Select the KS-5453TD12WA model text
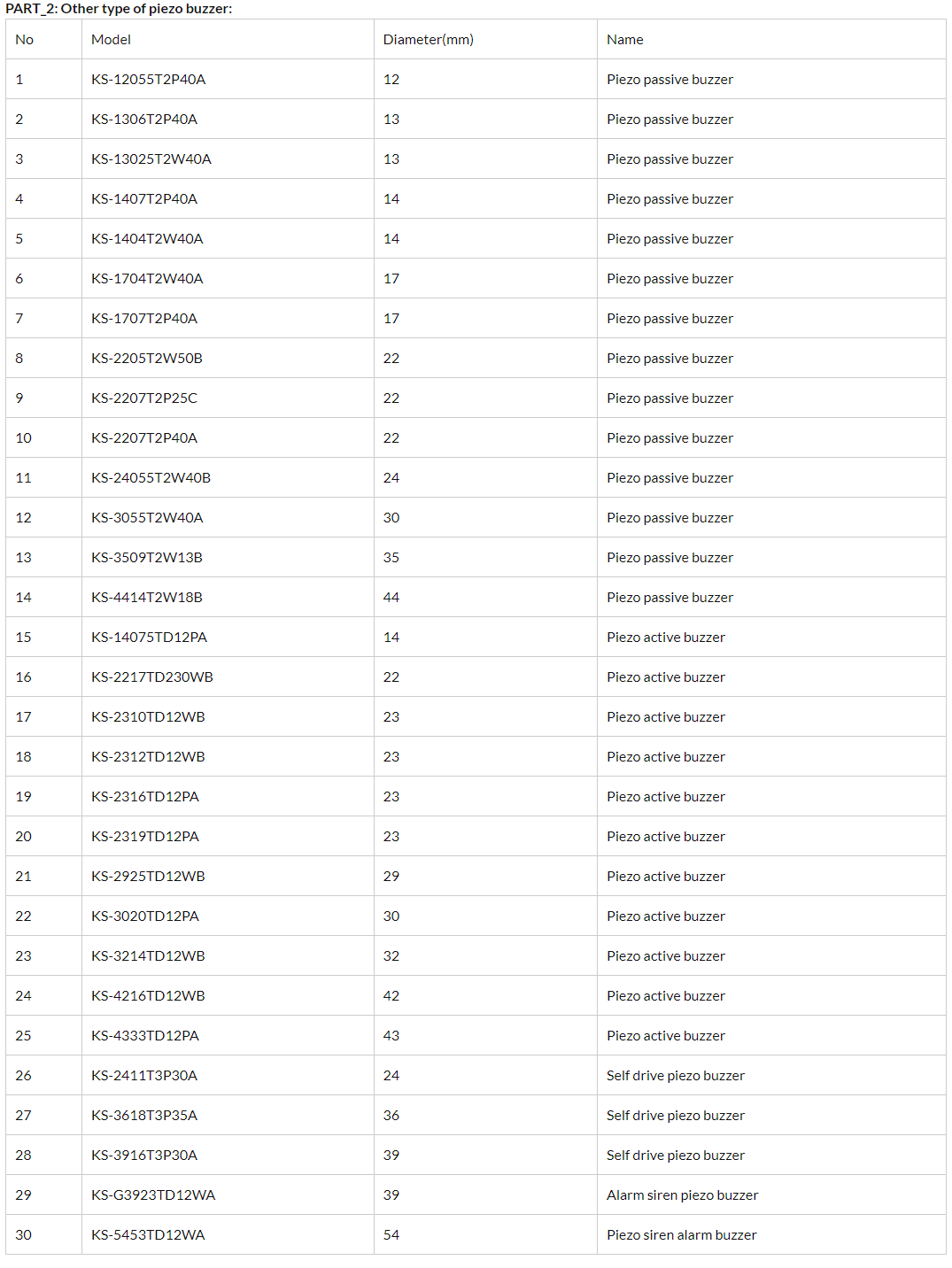Image resolution: width=952 pixels, height=1268 pixels. (148, 1235)
